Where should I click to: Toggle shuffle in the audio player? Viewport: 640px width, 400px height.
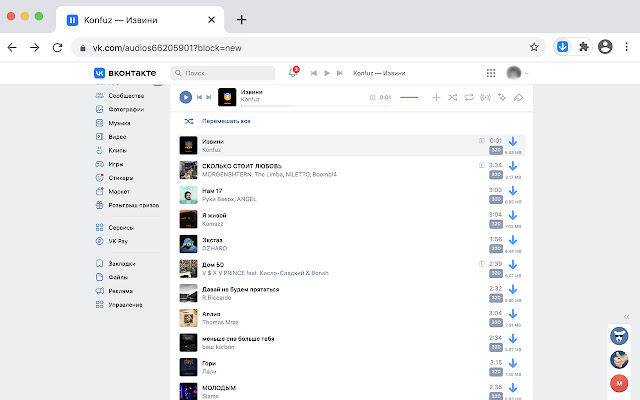452,97
